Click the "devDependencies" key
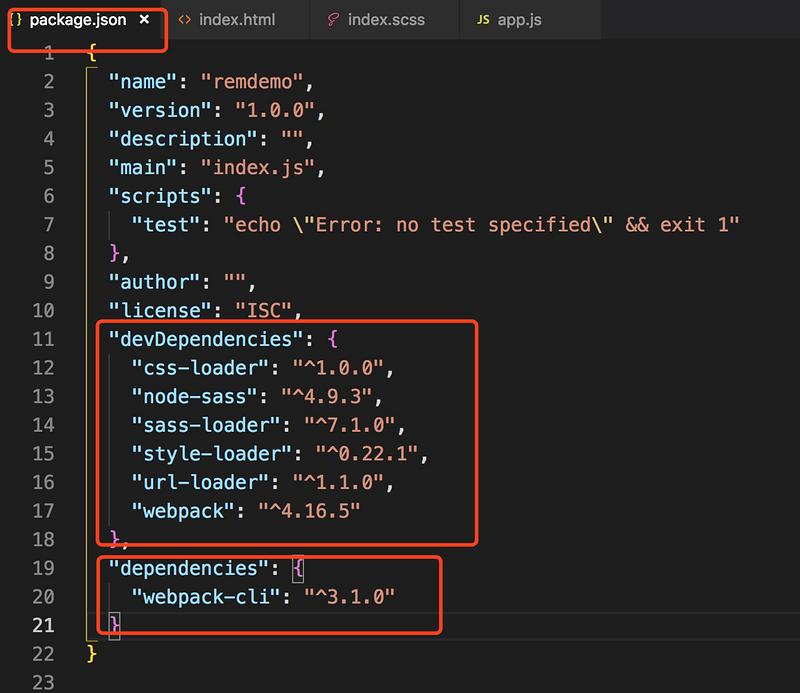 pyautogui.click(x=206, y=339)
